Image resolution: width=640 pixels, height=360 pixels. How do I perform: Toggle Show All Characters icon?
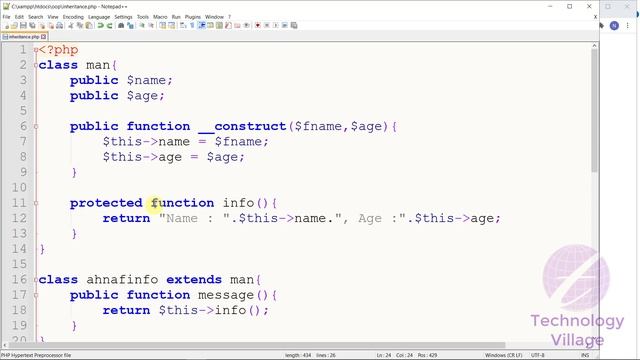point(192,25)
